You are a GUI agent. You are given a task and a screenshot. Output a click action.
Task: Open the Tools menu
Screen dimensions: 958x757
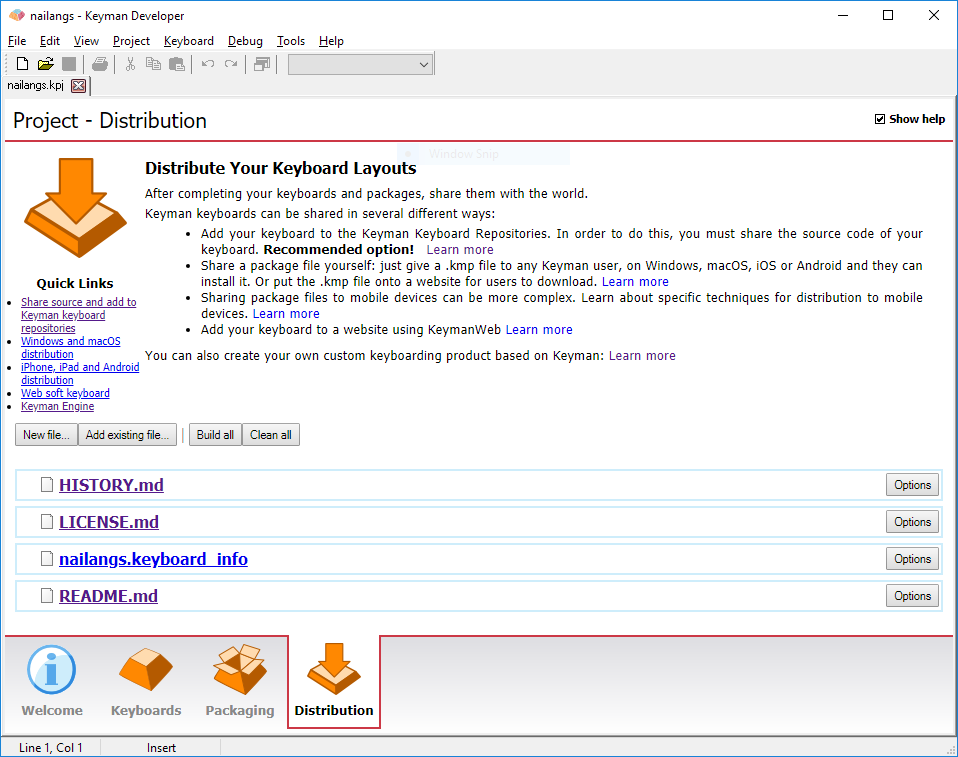coord(291,41)
